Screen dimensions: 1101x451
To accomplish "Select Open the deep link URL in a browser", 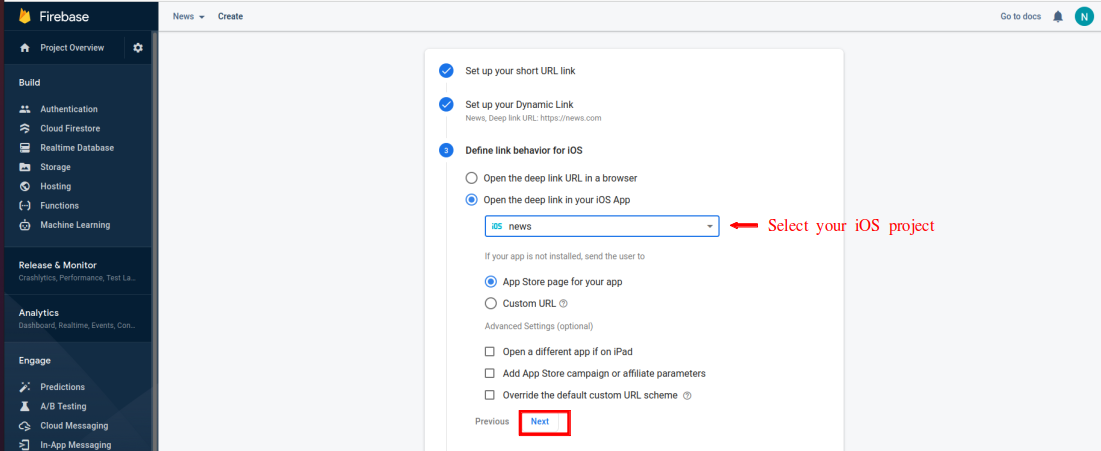I will [472, 178].
